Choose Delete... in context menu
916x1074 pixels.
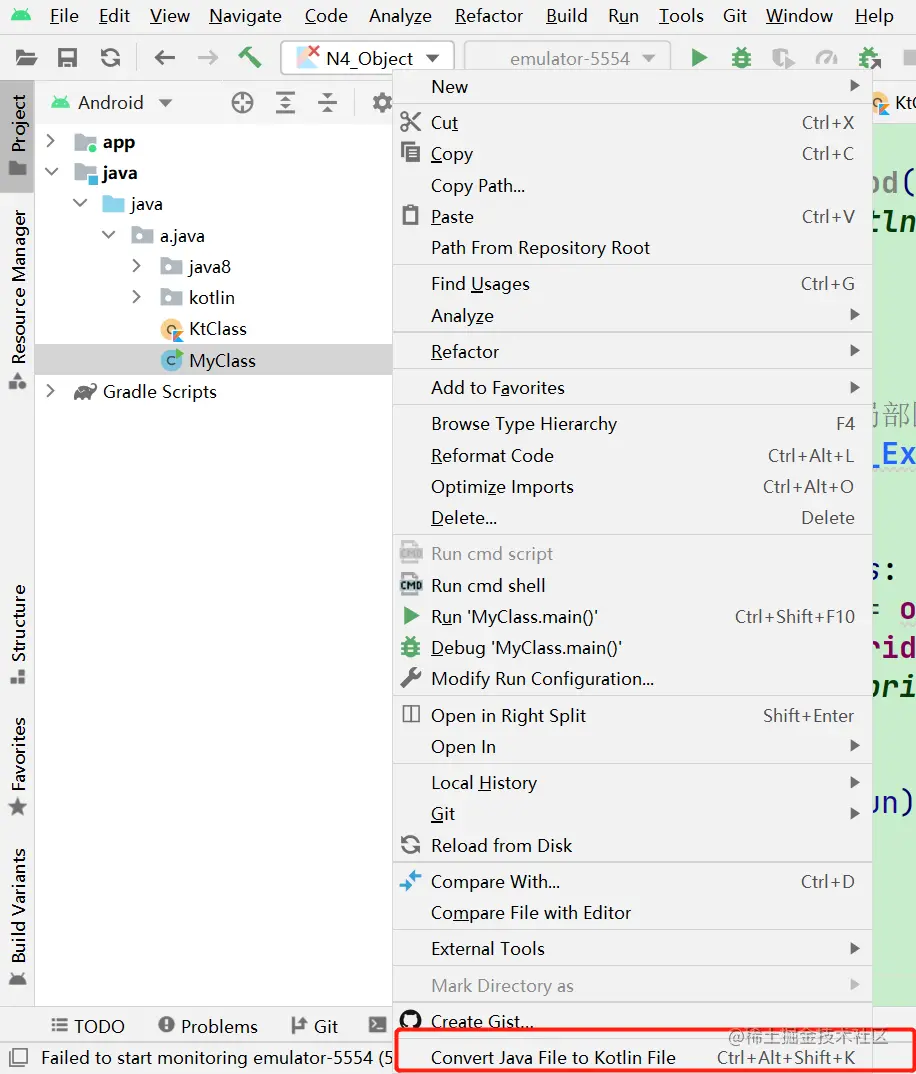tap(632, 518)
